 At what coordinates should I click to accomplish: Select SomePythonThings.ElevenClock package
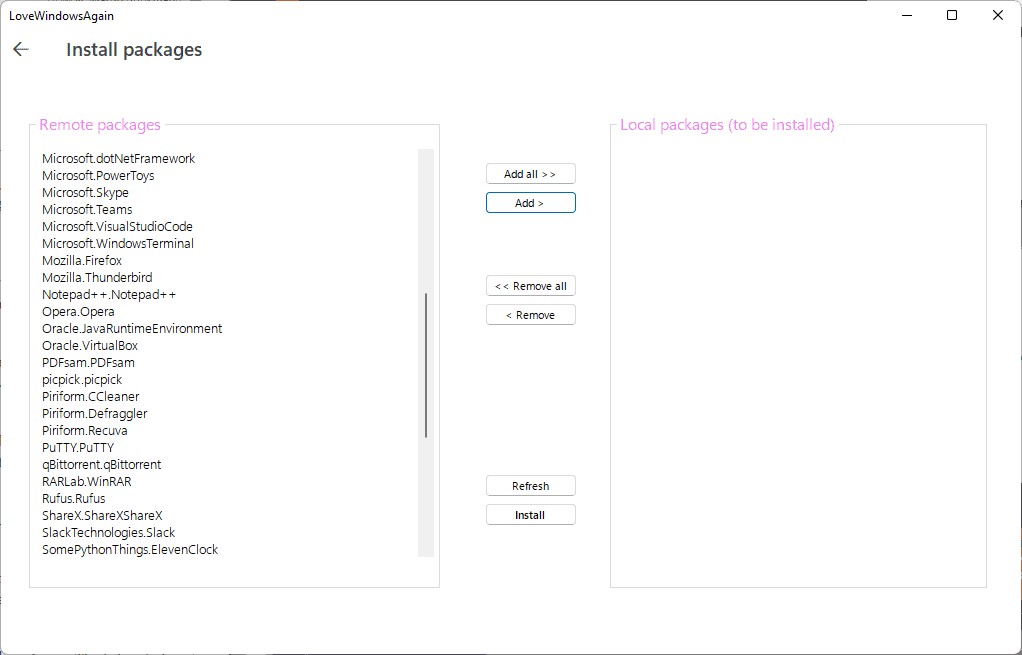click(x=128, y=549)
